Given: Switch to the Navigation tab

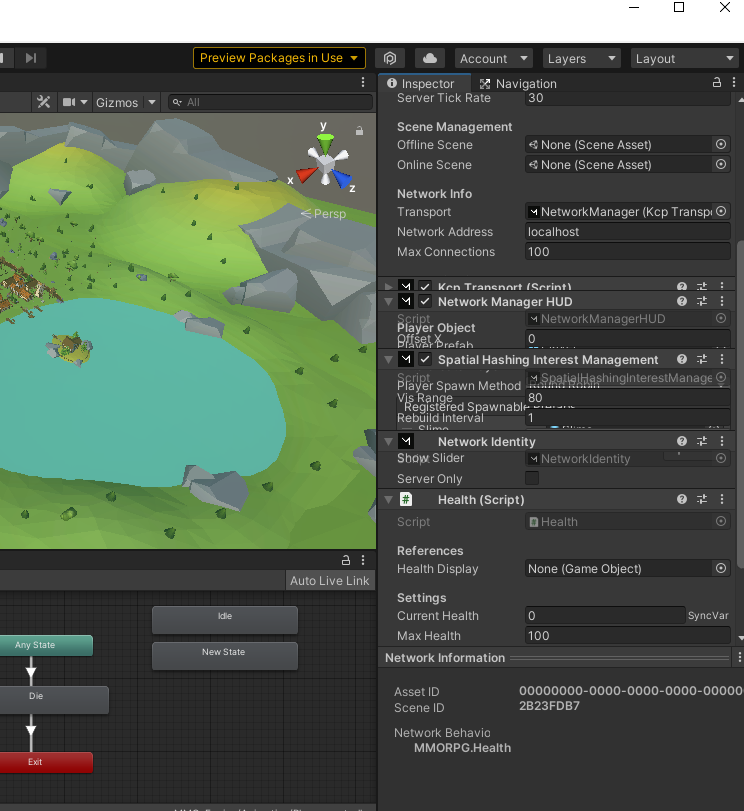Looking at the screenshot, I should click(518, 84).
